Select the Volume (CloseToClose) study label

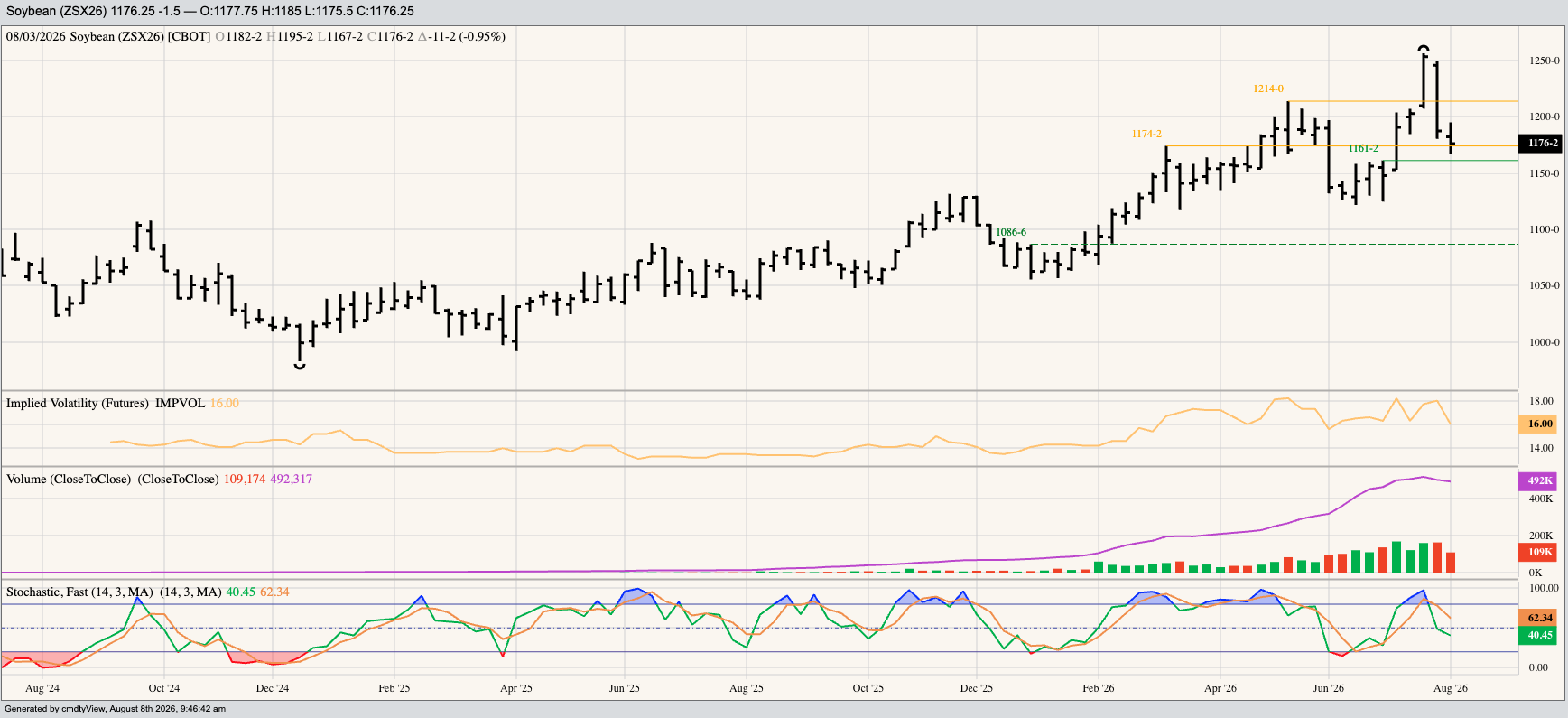pos(69,479)
